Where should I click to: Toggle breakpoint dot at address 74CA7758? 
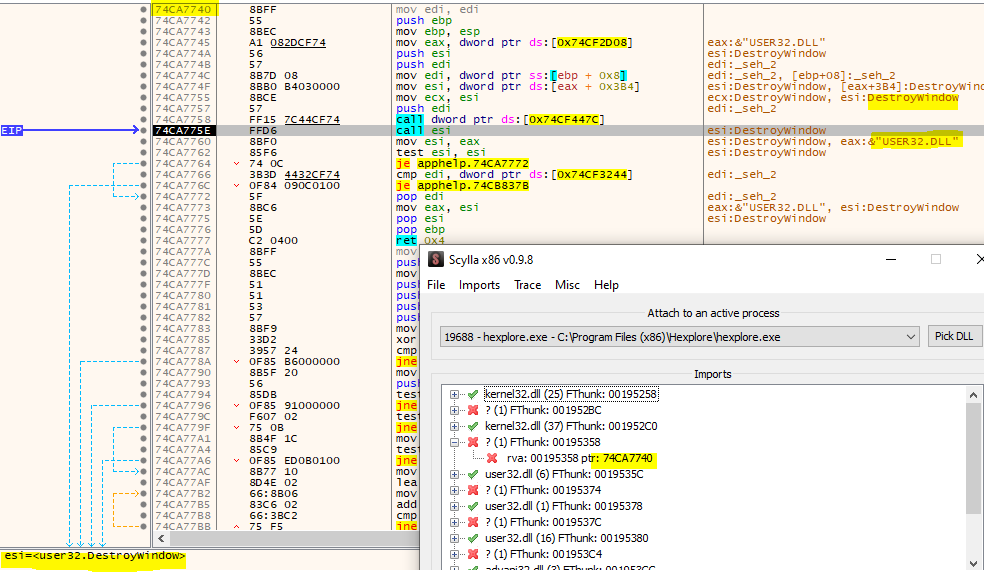144,119
